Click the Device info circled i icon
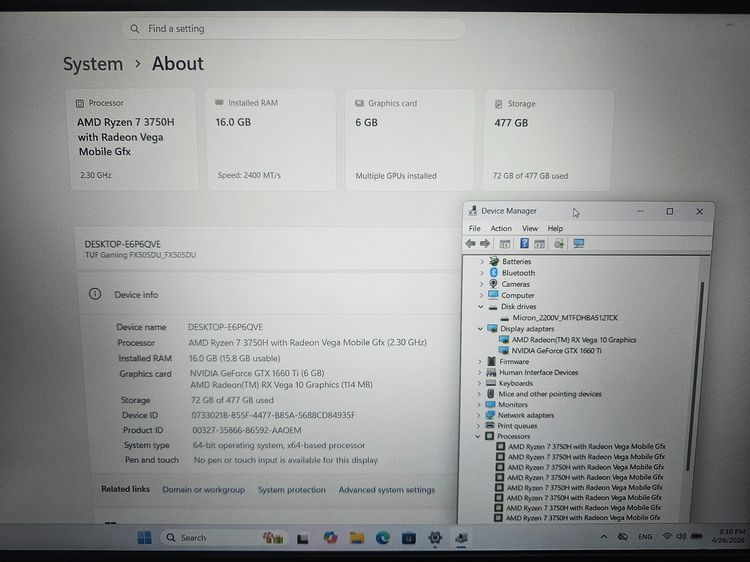 (x=95, y=294)
